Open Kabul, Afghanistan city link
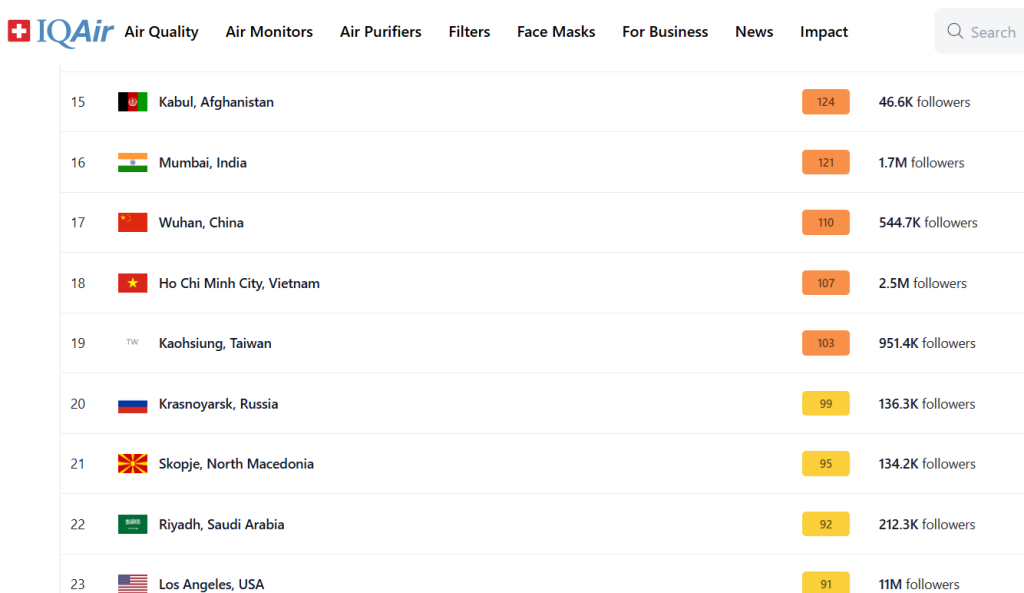 (216, 102)
